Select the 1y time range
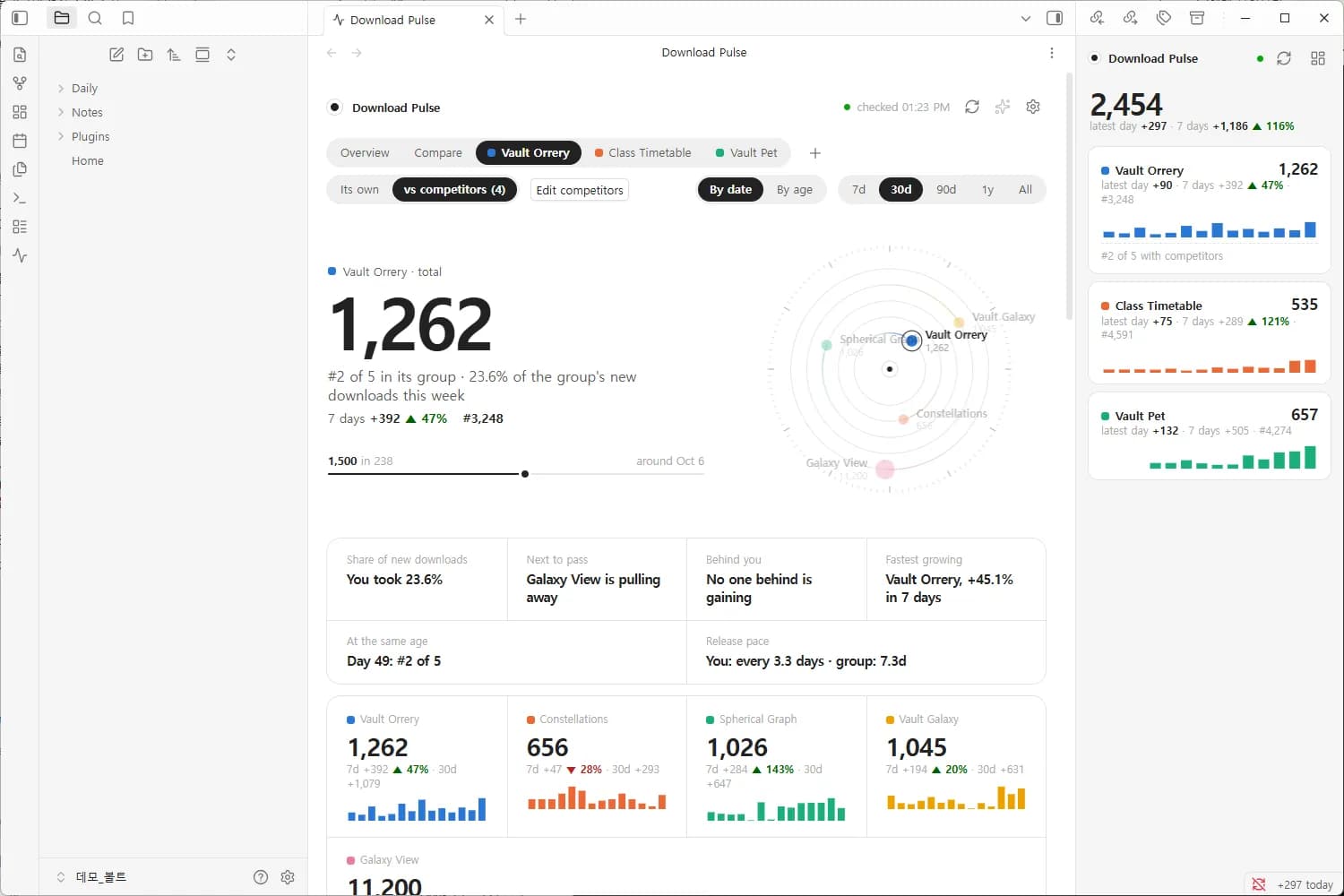Image resolution: width=1344 pixels, height=896 pixels. (x=987, y=190)
